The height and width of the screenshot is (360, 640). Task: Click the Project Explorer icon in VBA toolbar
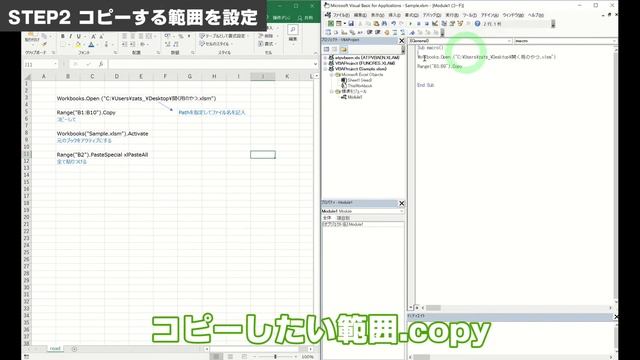pyautogui.click(x=444, y=24)
